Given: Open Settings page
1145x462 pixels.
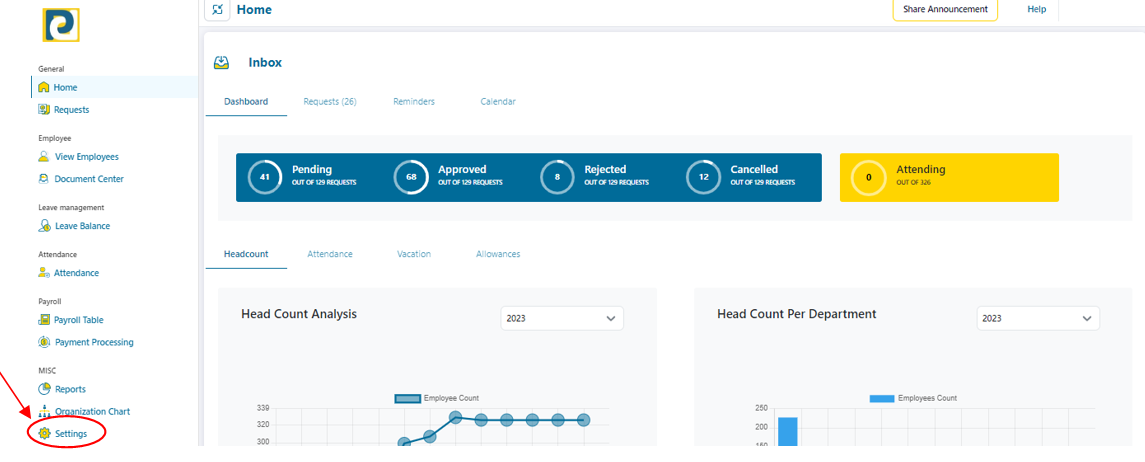Looking at the screenshot, I should coord(71,434).
